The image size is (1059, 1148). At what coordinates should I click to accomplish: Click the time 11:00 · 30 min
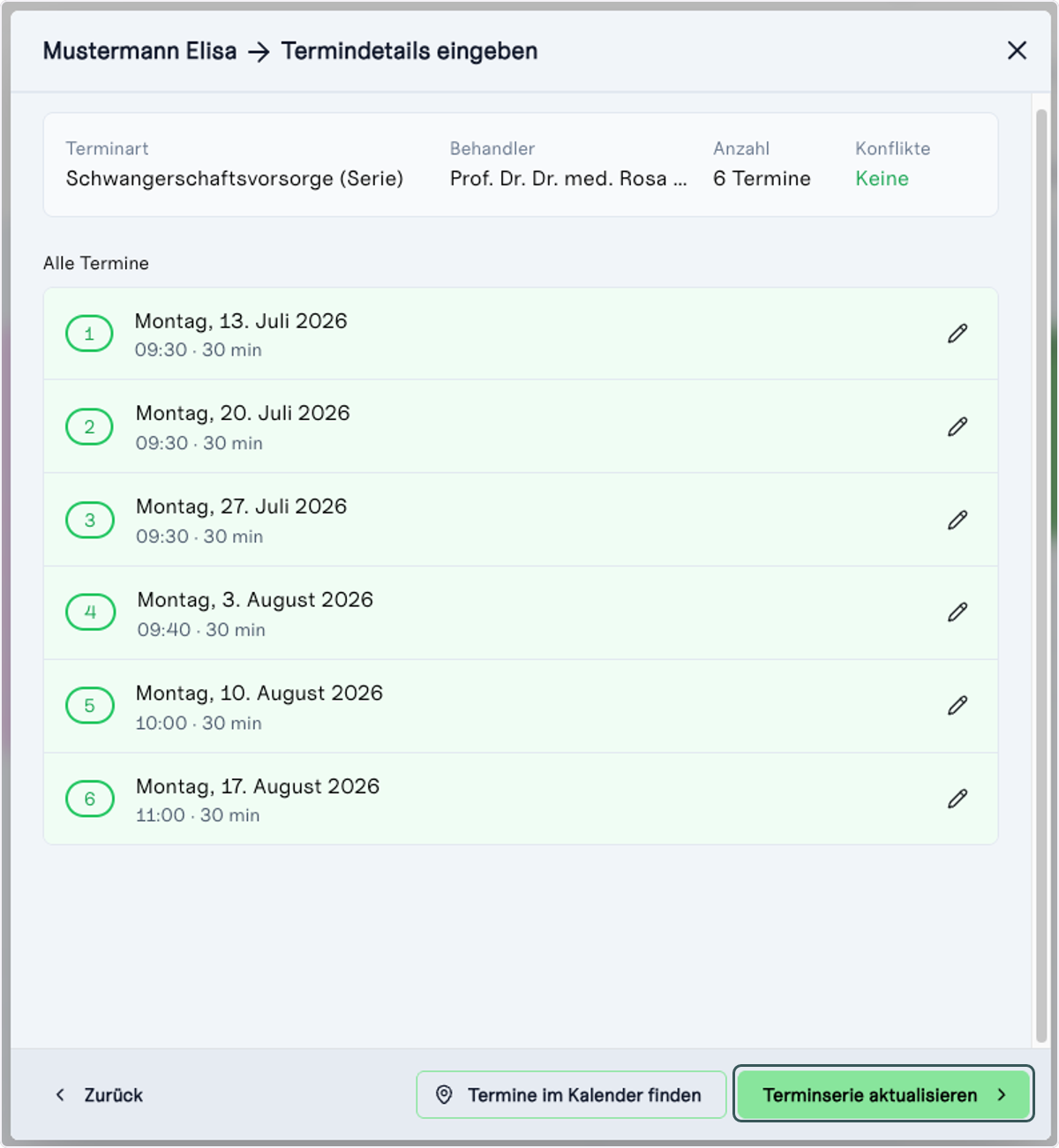click(x=198, y=815)
